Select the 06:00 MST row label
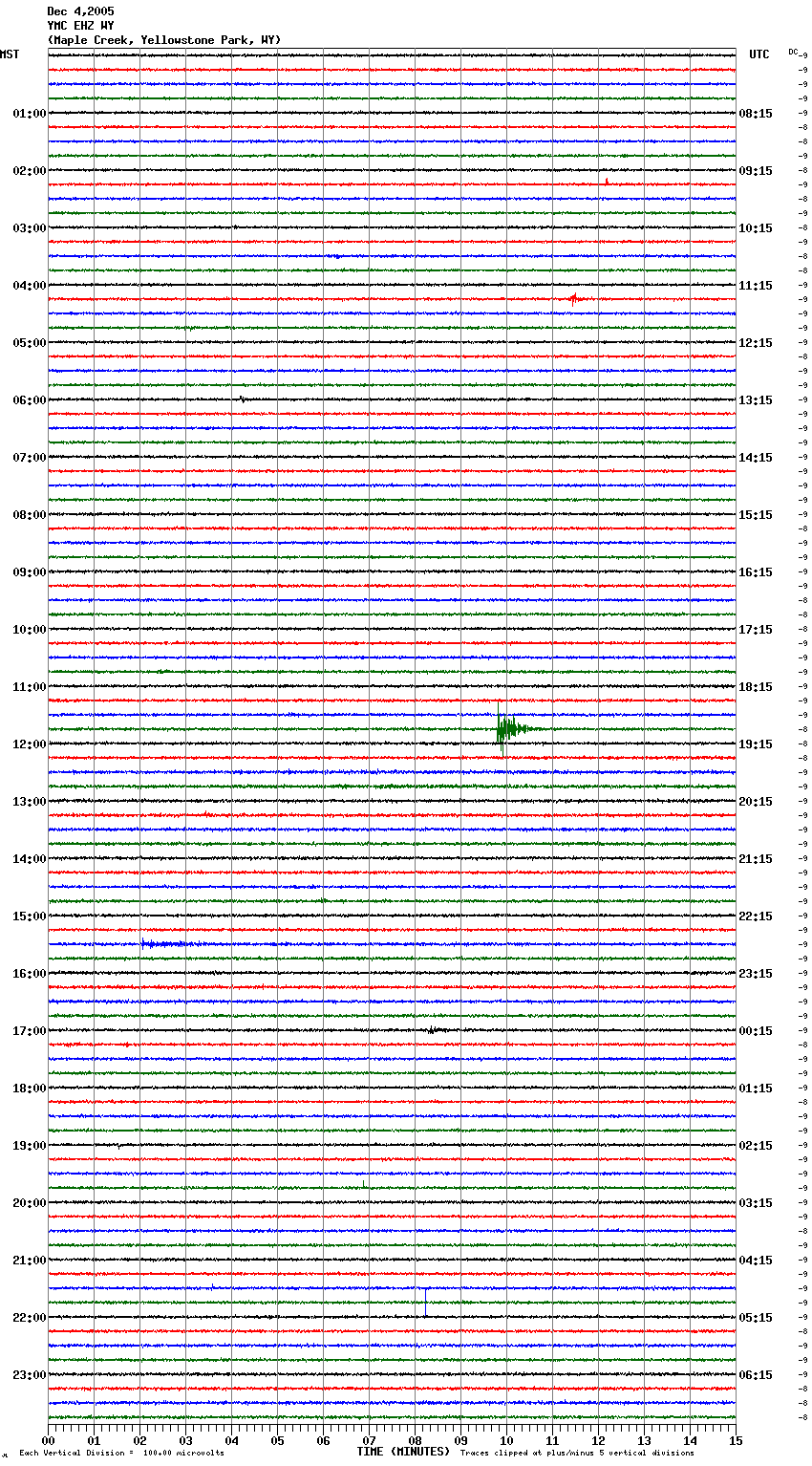 29,400
